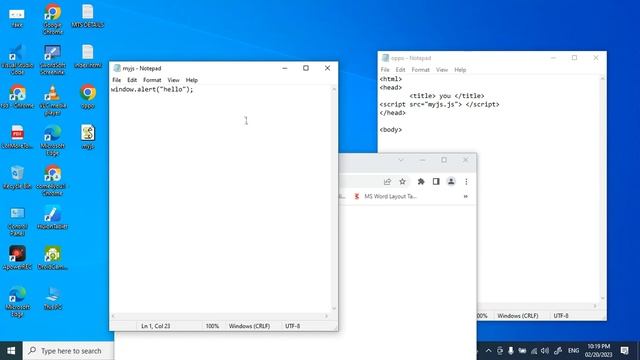Open Edit menu in oppo Notepad
This screenshot has height=360, width=640.
(x=400, y=70)
